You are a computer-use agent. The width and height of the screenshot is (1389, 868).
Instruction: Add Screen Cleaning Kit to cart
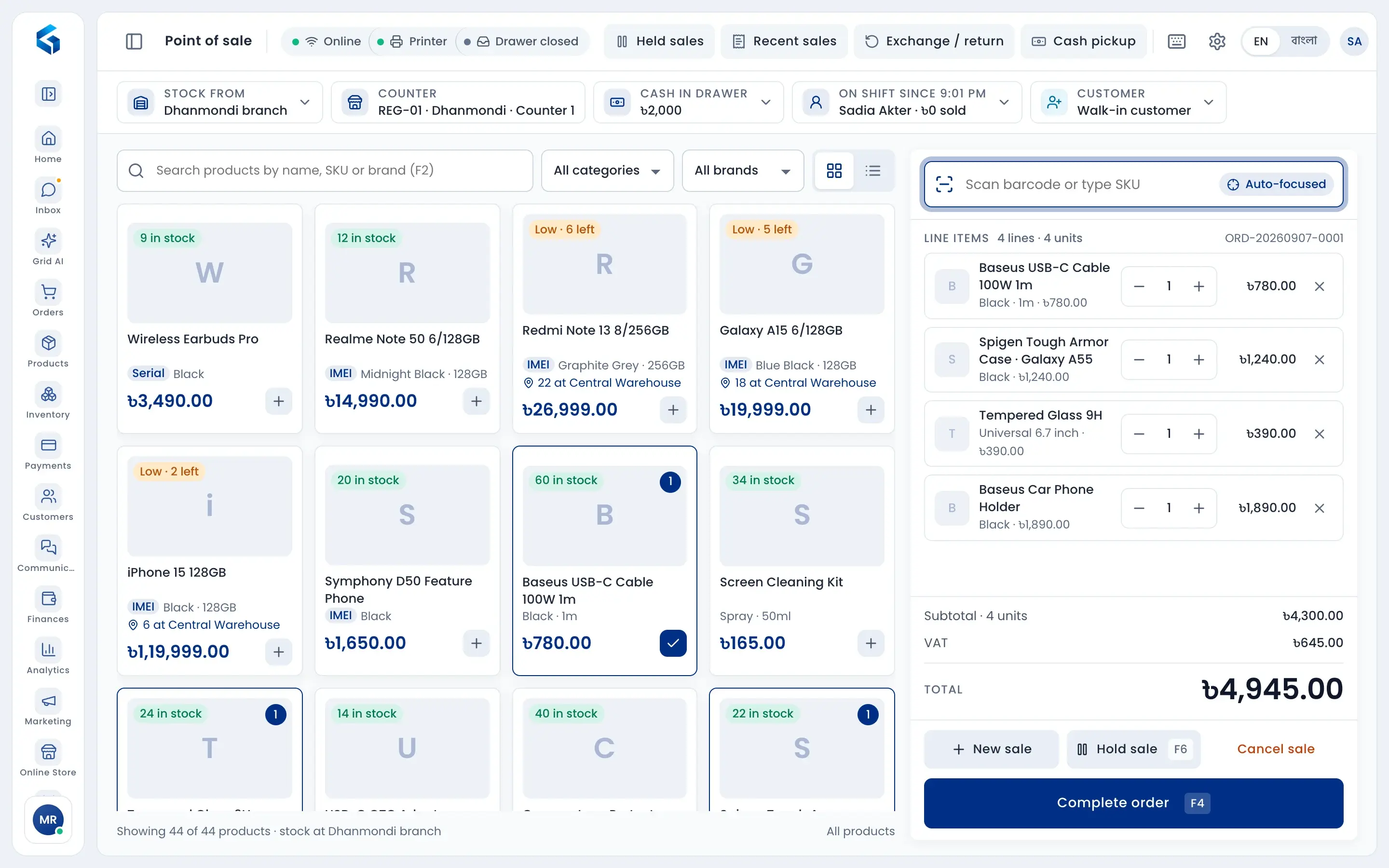[x=871, y=643]
